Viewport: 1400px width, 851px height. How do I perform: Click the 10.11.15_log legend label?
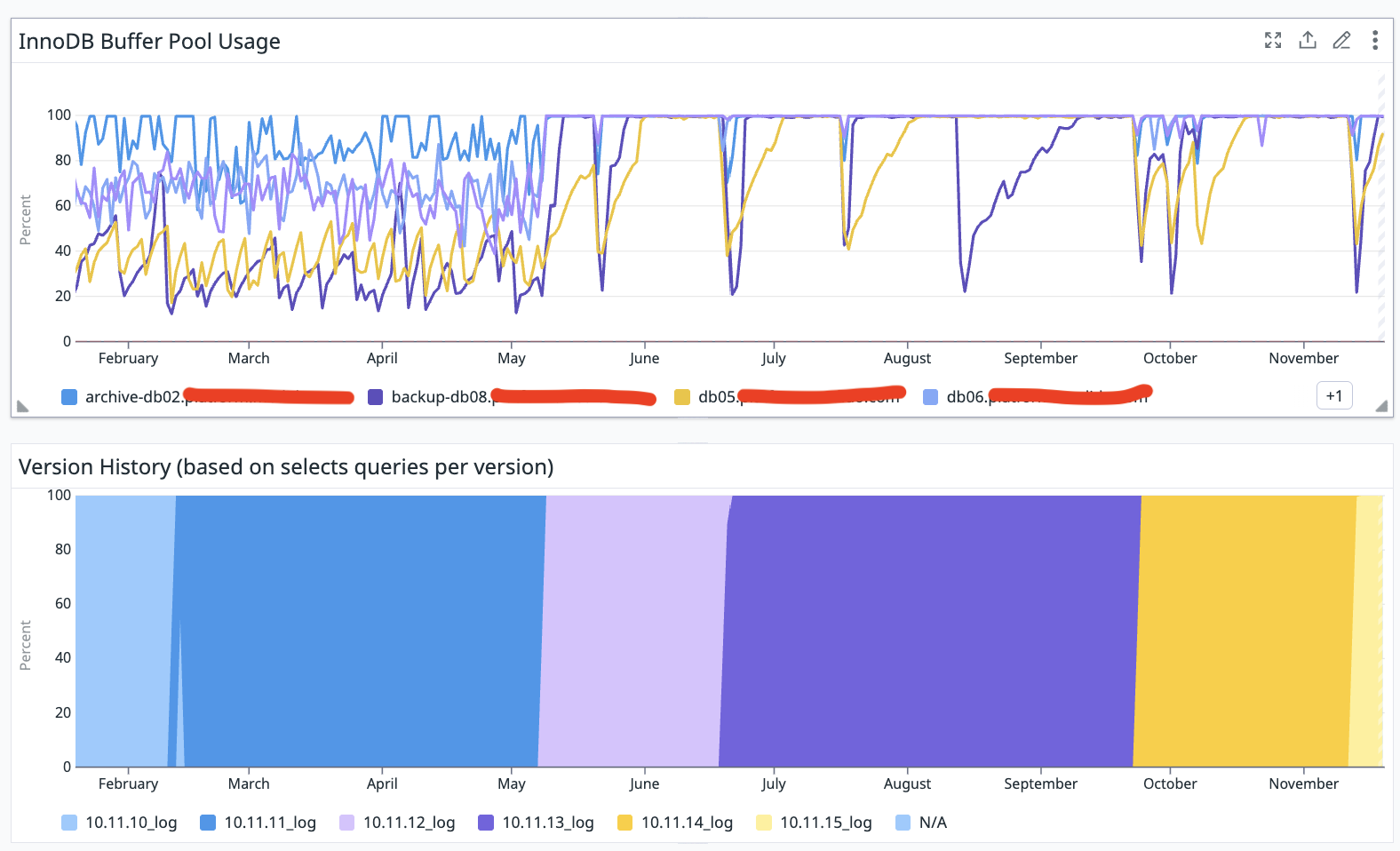pyautogui.click(x=825, y=823)
